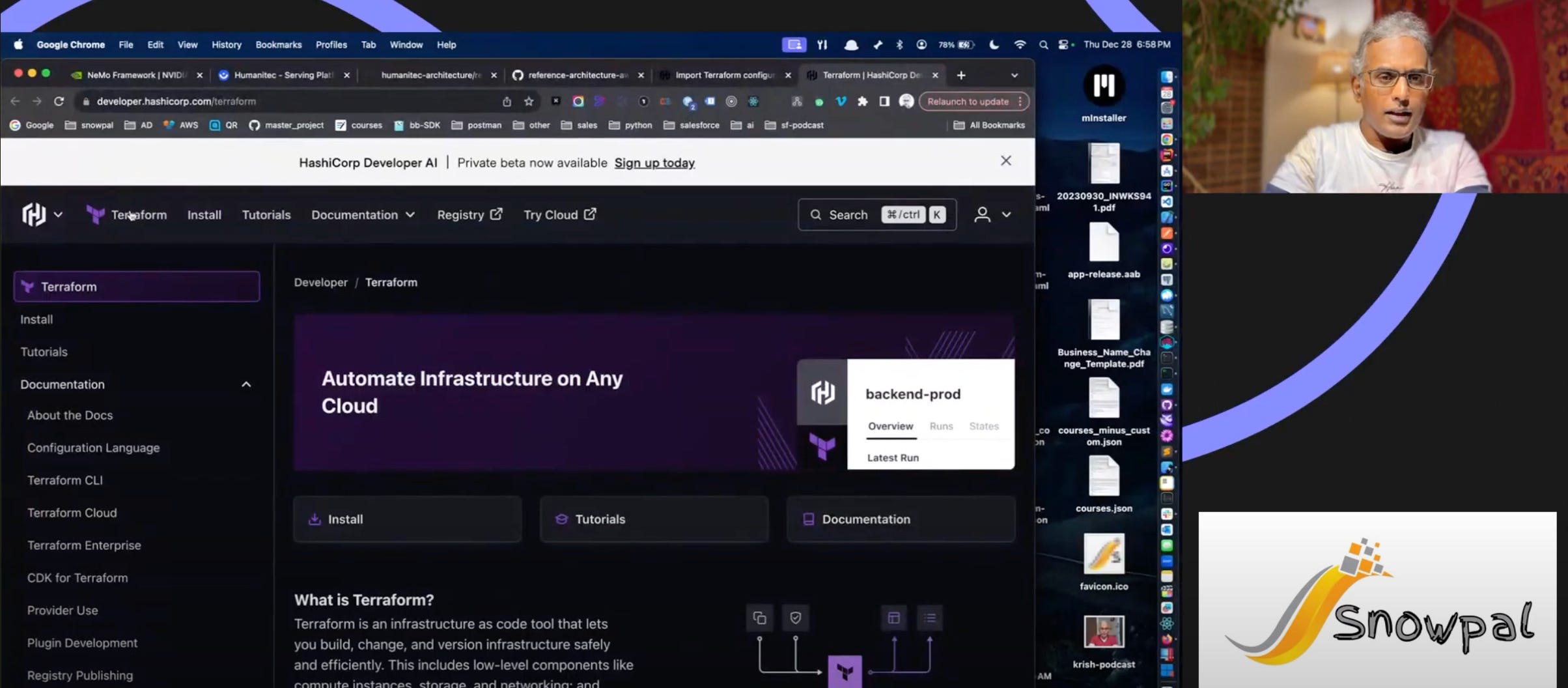Select the States tab in the backend-prod card
The width and height of the screenshot is (1568, 688).
tap(983, 426)
